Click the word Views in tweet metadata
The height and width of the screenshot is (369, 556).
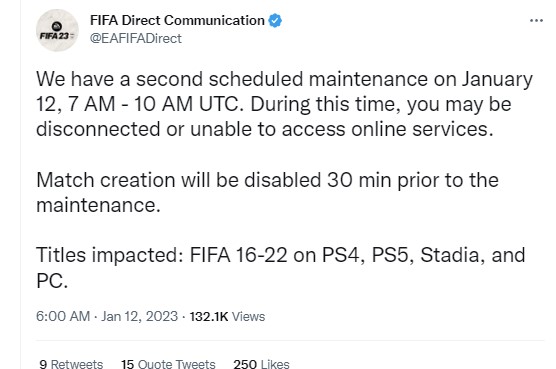(x=248, y=317)
